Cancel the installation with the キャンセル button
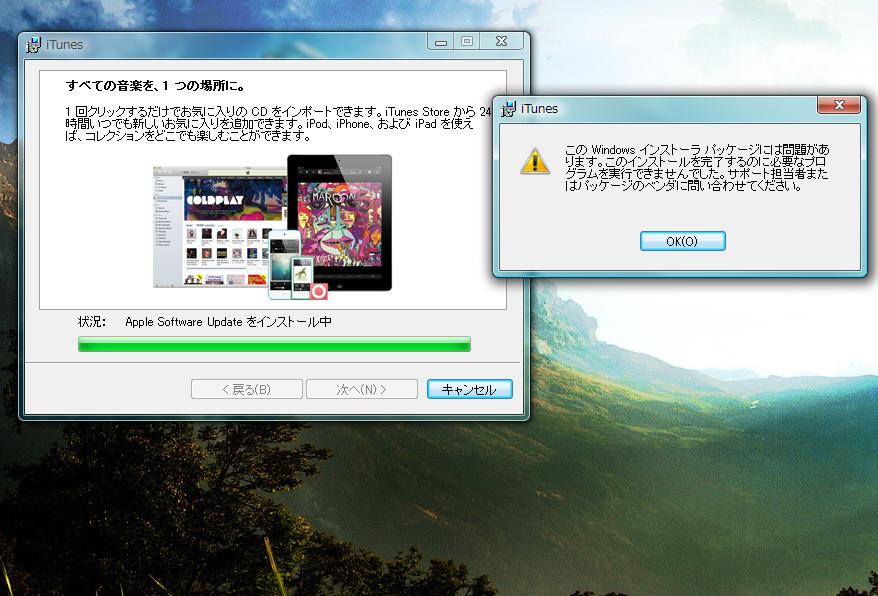The width and height of the screenshot is (878, 596). (469, 389)
